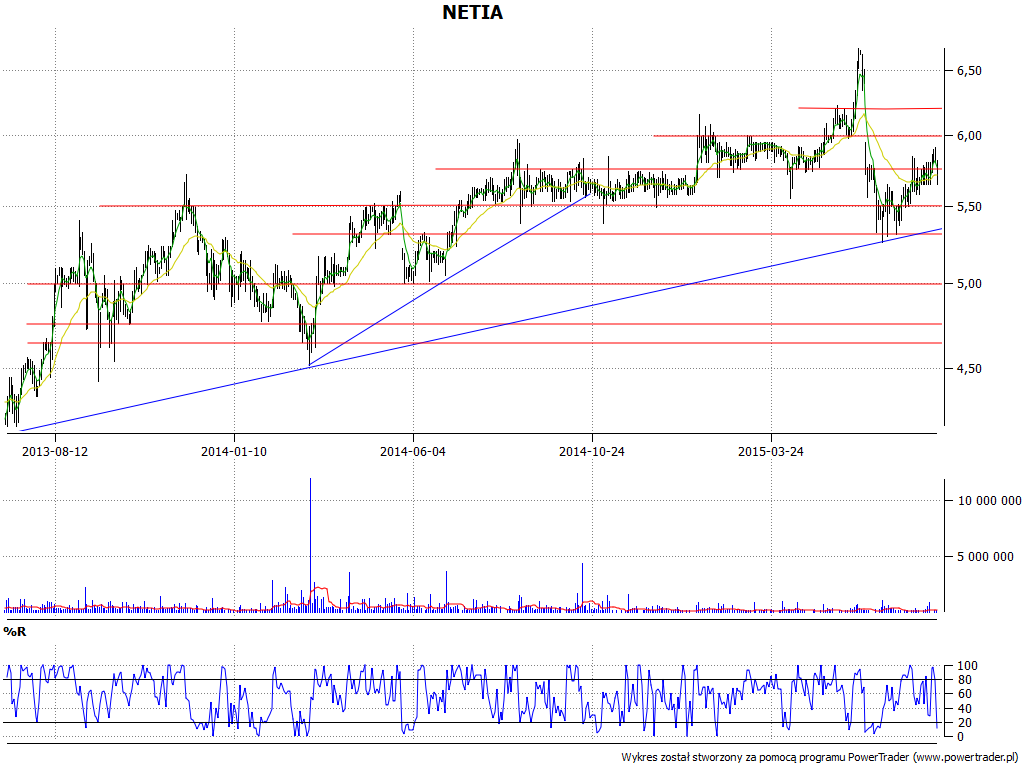
Task: Select the 6,50 price axis label
Action: coord(969,71)
